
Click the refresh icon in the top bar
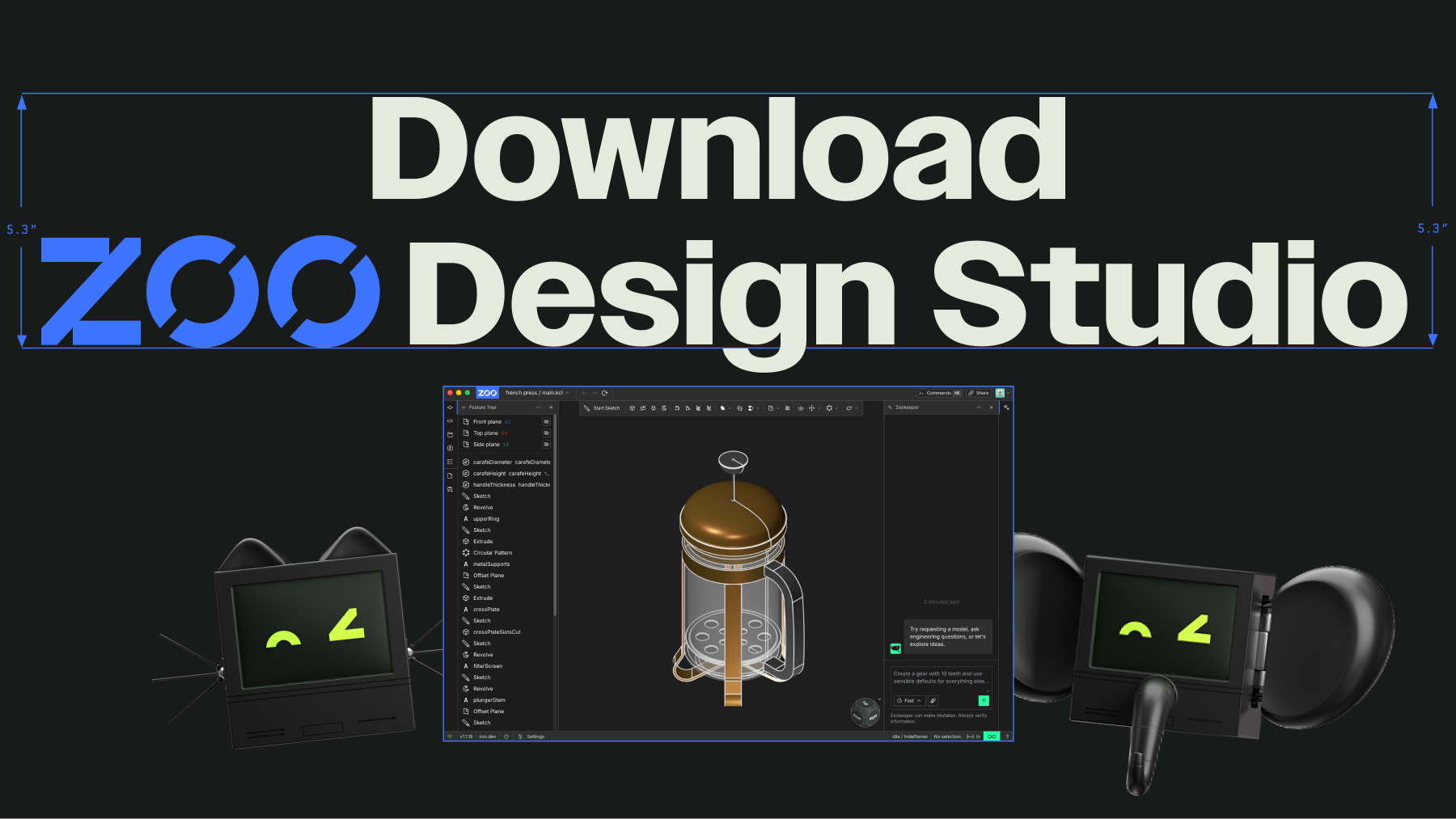click(x=604, y=393)
